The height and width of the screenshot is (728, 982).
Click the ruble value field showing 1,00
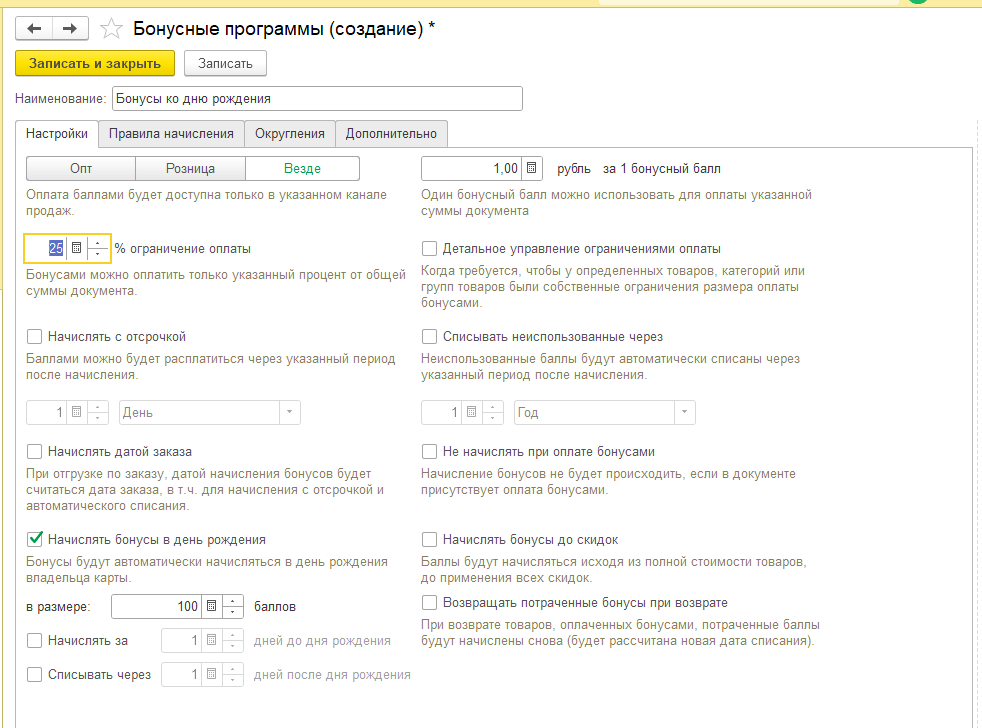pos(472,169)
